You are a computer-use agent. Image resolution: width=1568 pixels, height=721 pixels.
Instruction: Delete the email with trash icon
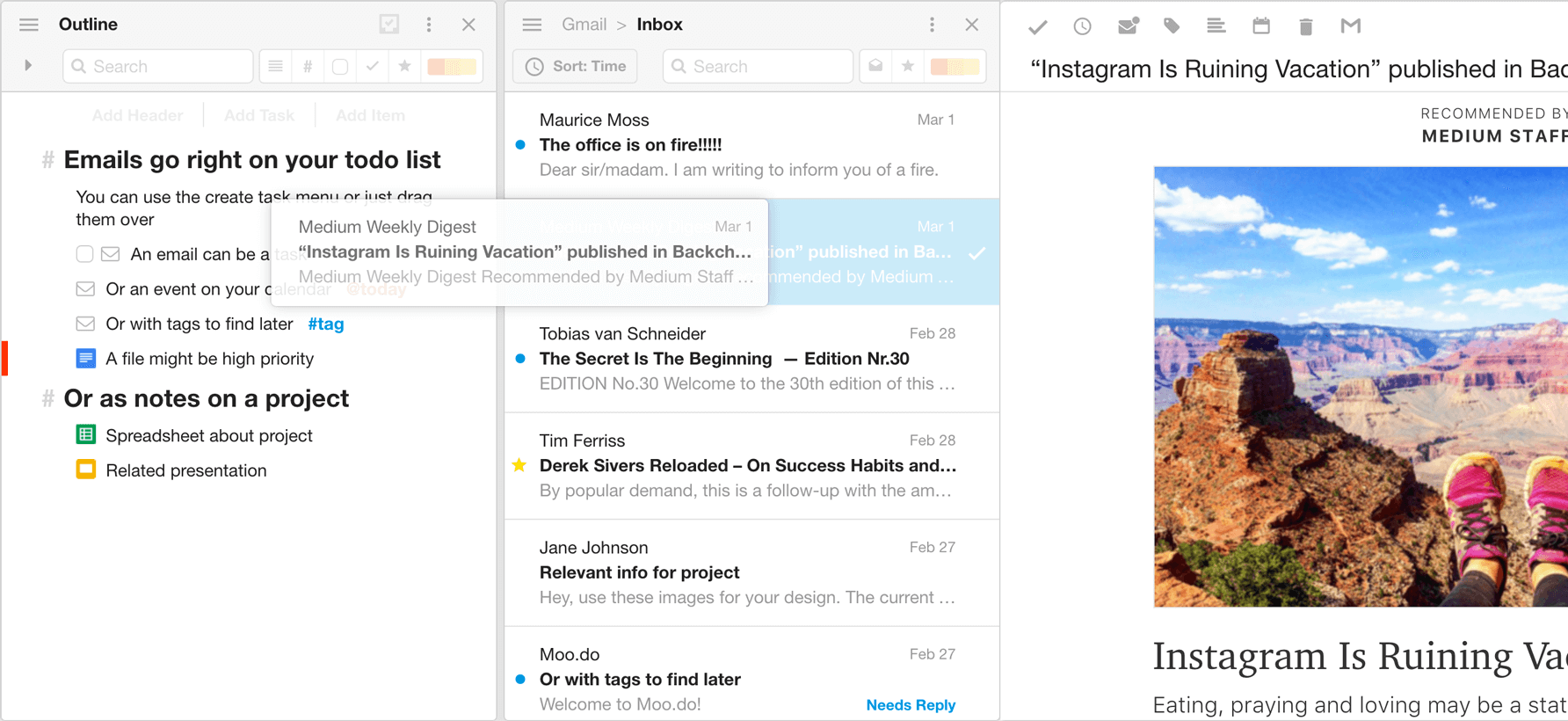pos(1306,26)
